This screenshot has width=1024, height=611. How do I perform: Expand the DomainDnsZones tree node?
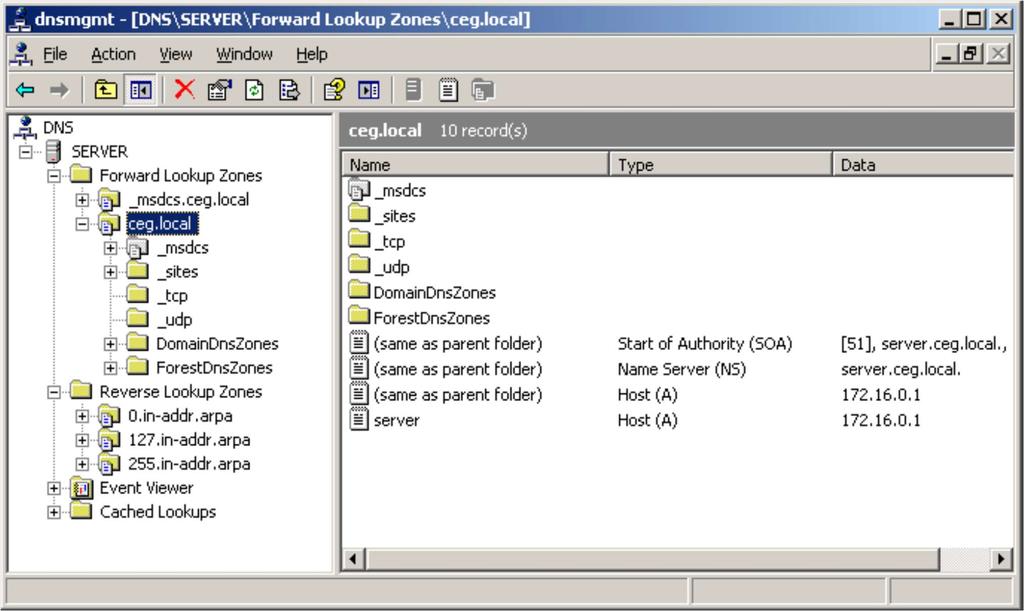point(110,344)
